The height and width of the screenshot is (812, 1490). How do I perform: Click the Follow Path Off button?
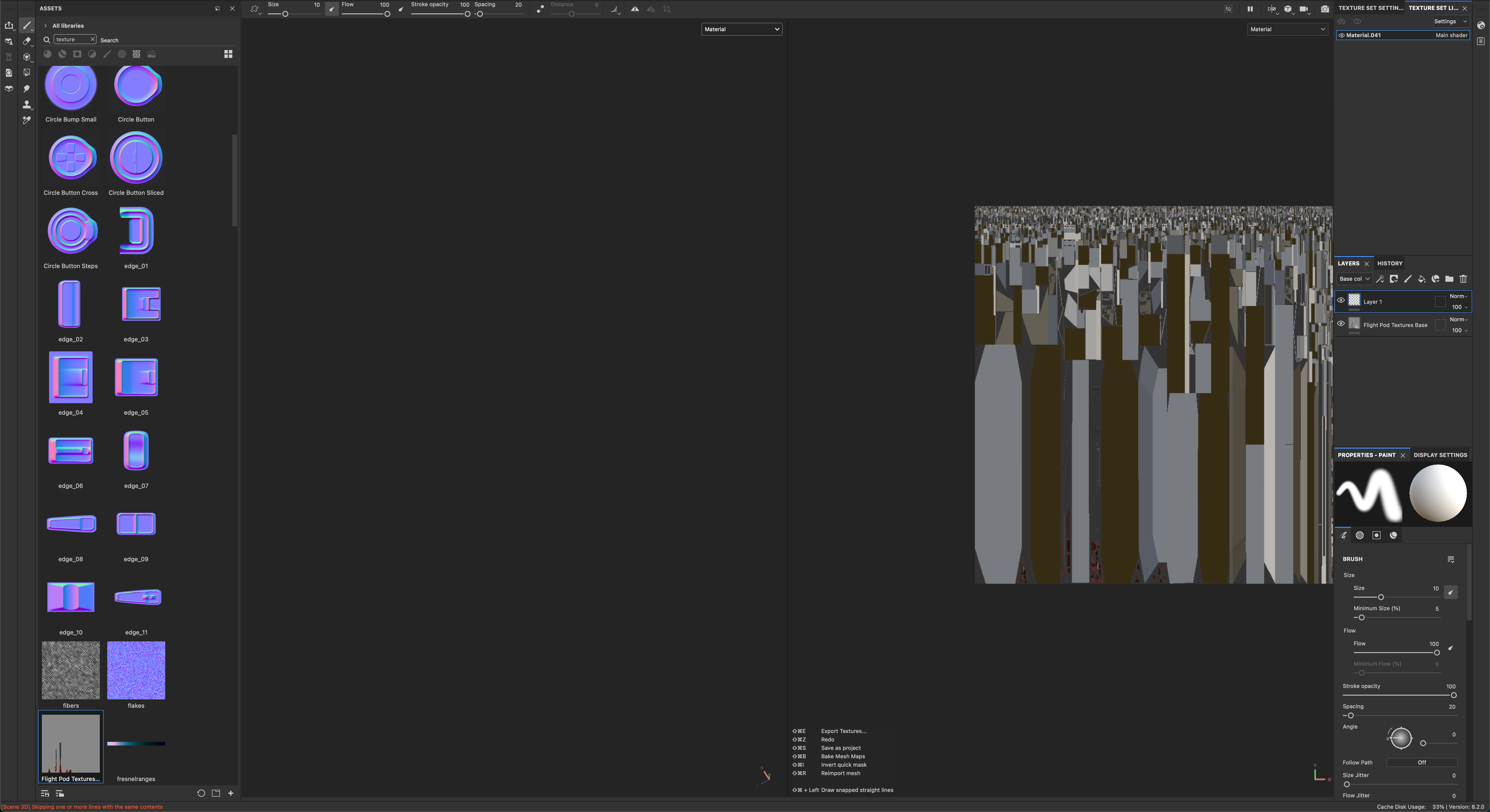(x=1421, y=763)
